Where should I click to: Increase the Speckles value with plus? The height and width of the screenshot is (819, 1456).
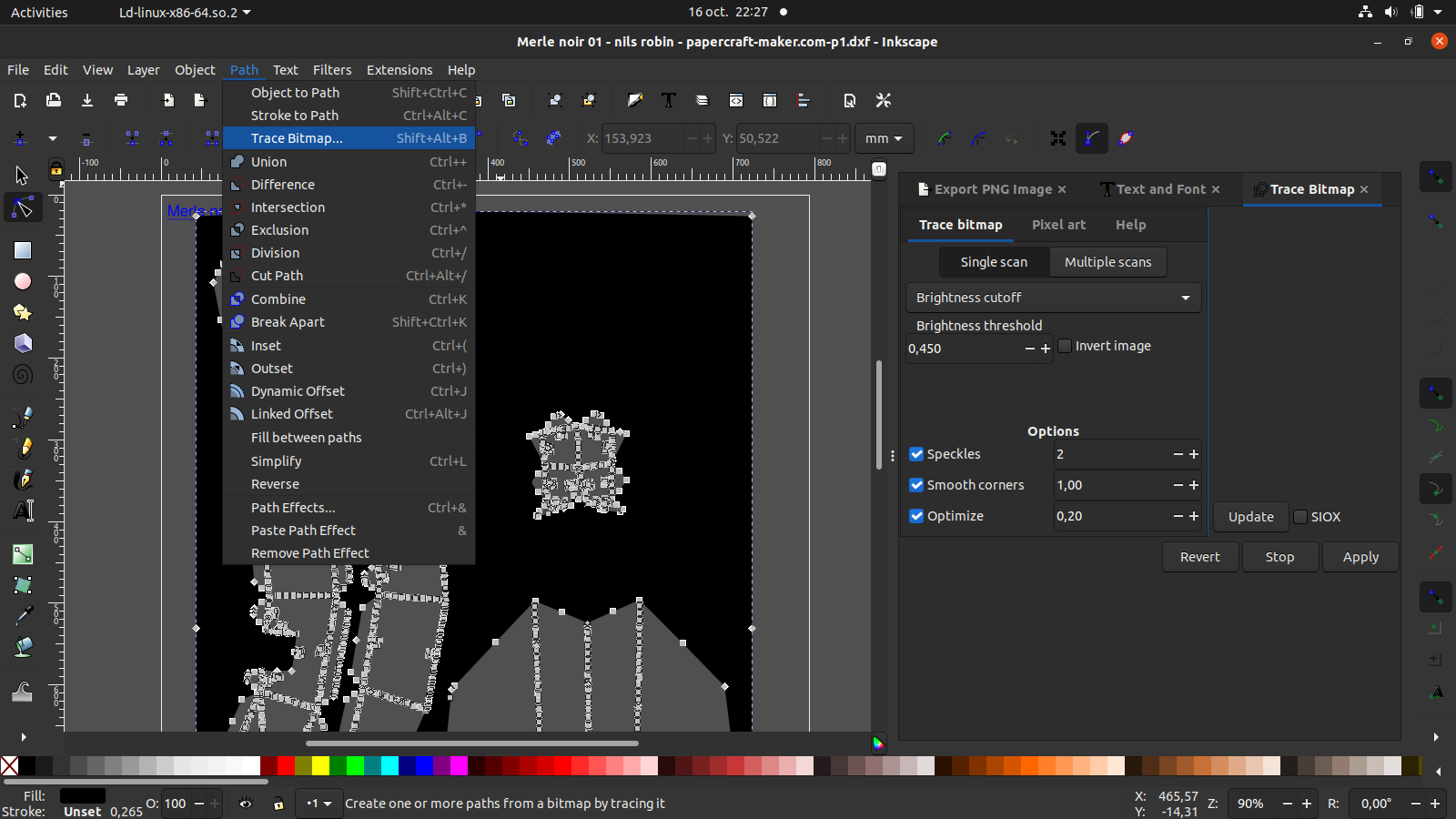1194,454
